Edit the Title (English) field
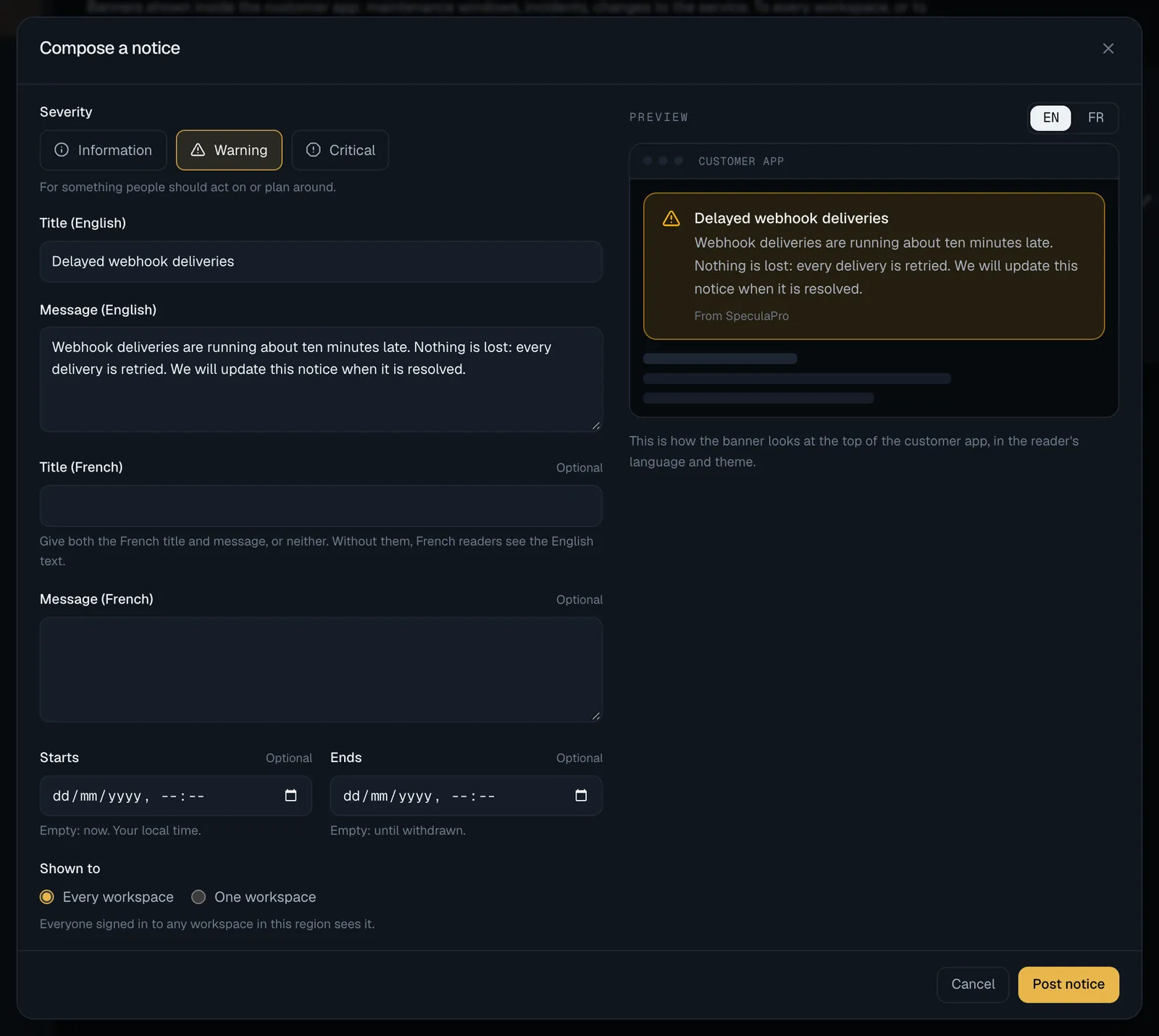The height and width of the screenshot is (1036, 1159). tap(321, 262)
